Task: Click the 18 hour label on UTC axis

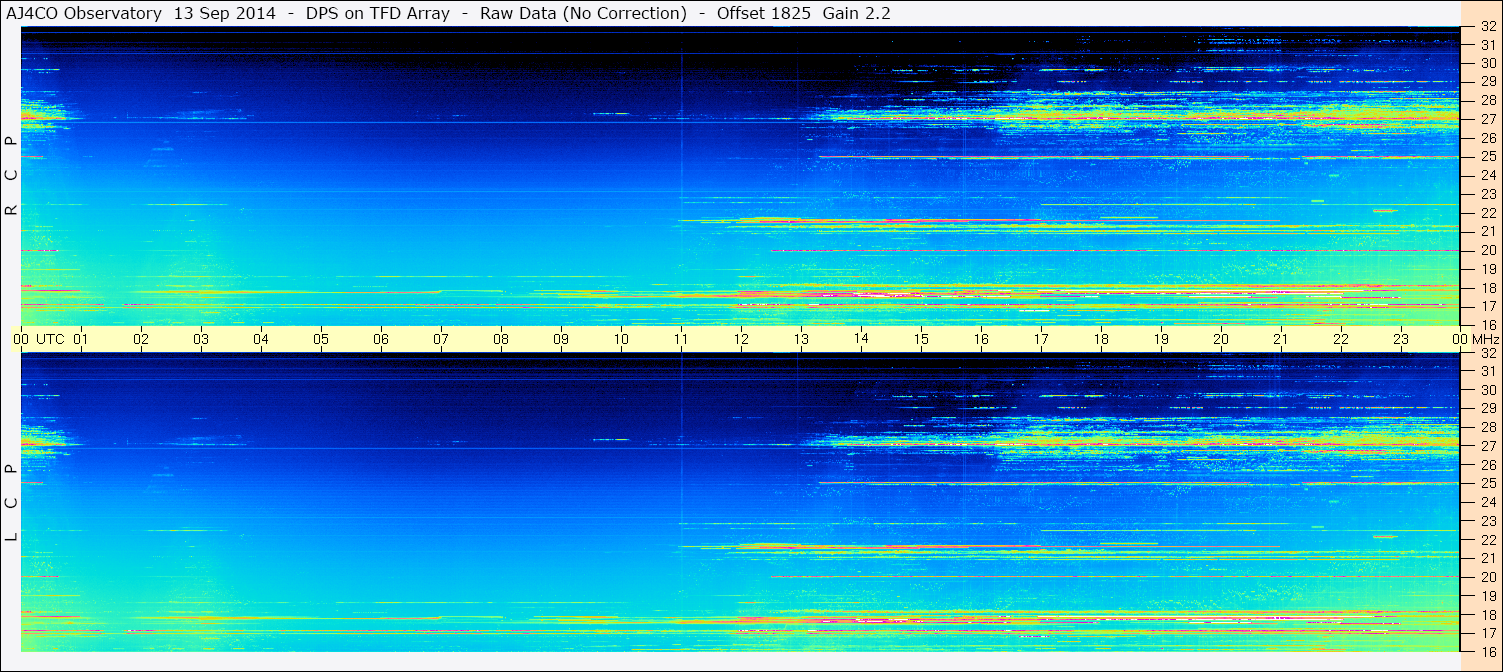Action: tap(1101, 339)
